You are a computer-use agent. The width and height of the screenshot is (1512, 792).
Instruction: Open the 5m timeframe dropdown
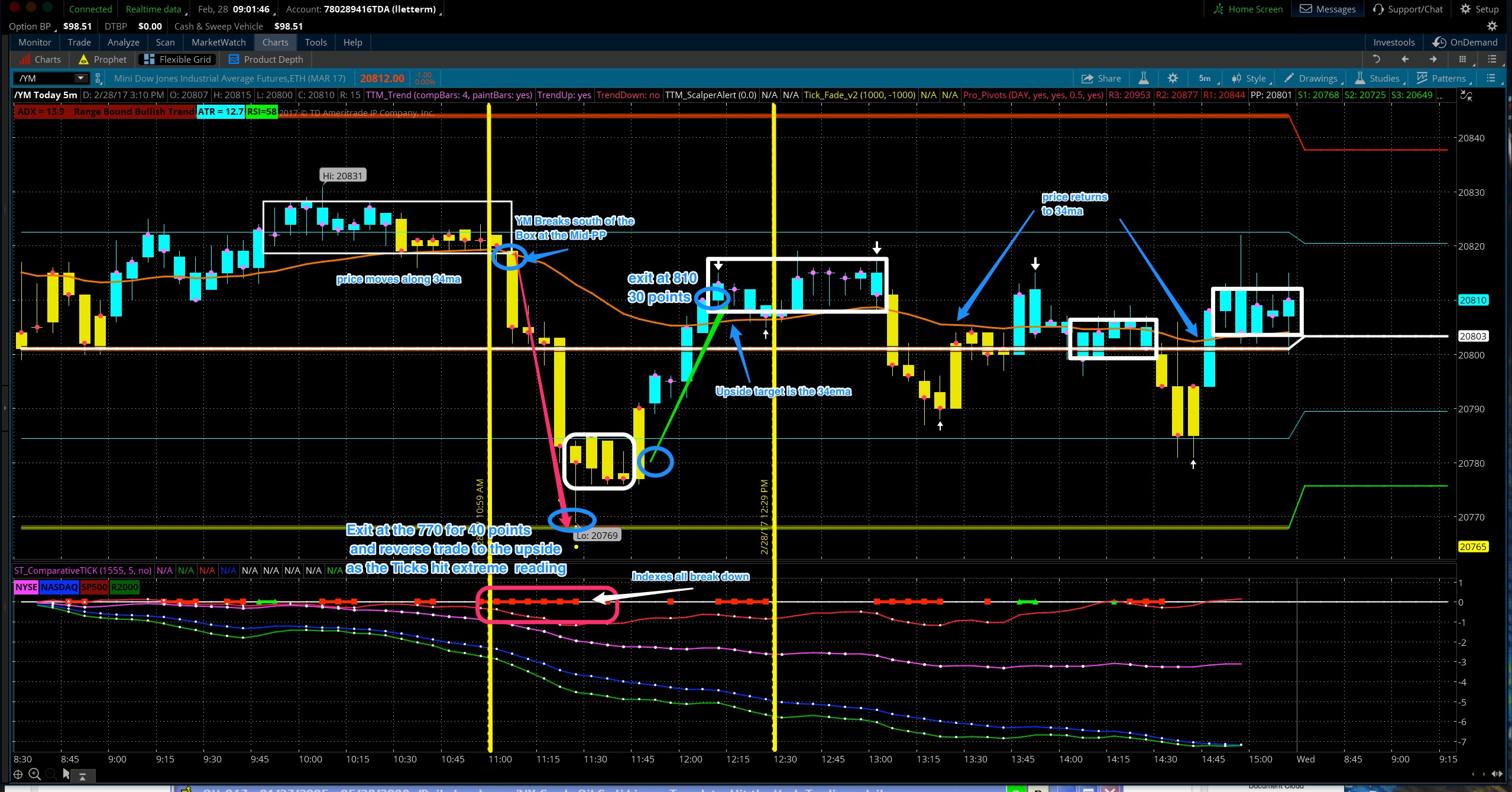[x=1204, y=78]
